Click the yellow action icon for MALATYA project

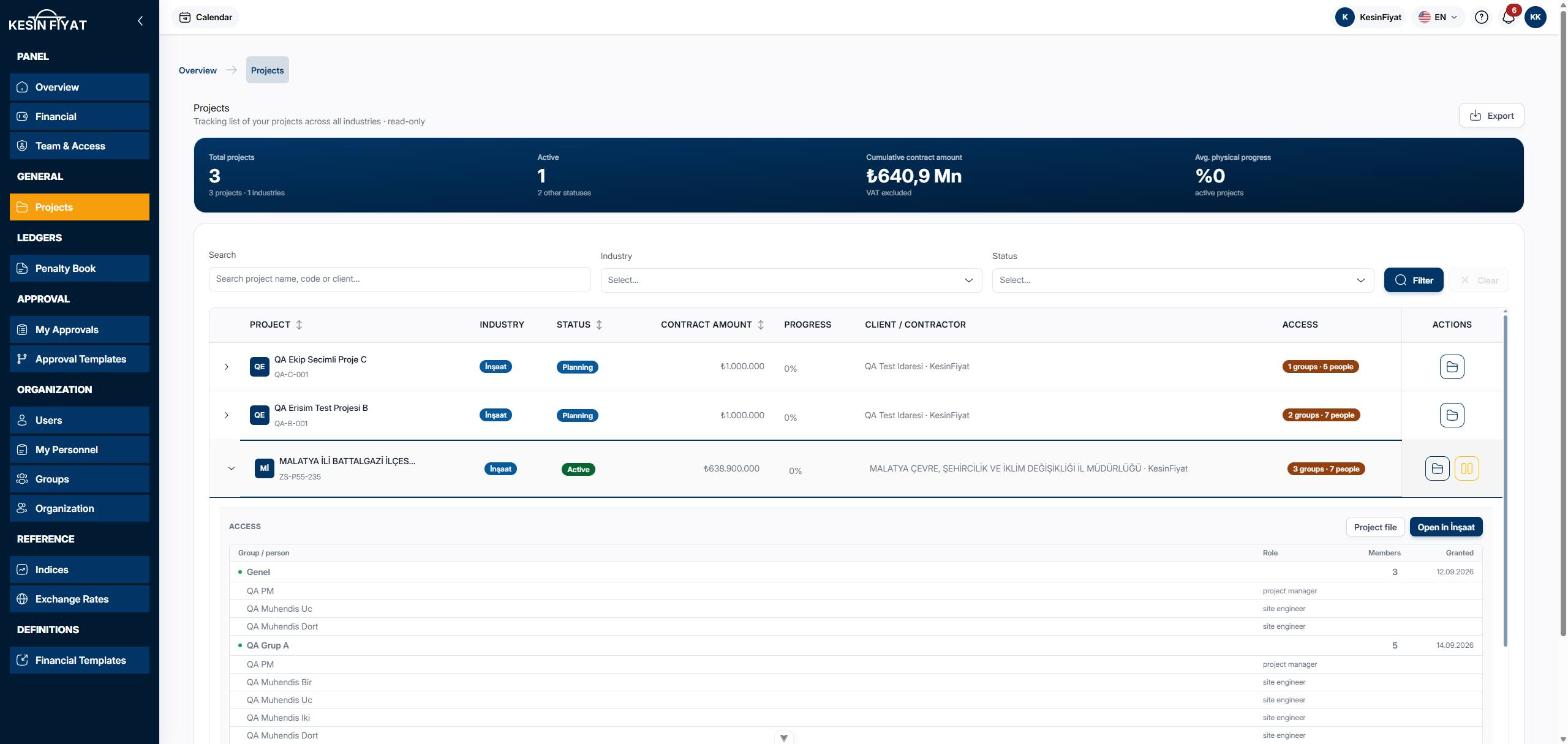(x=1466, y=468)
